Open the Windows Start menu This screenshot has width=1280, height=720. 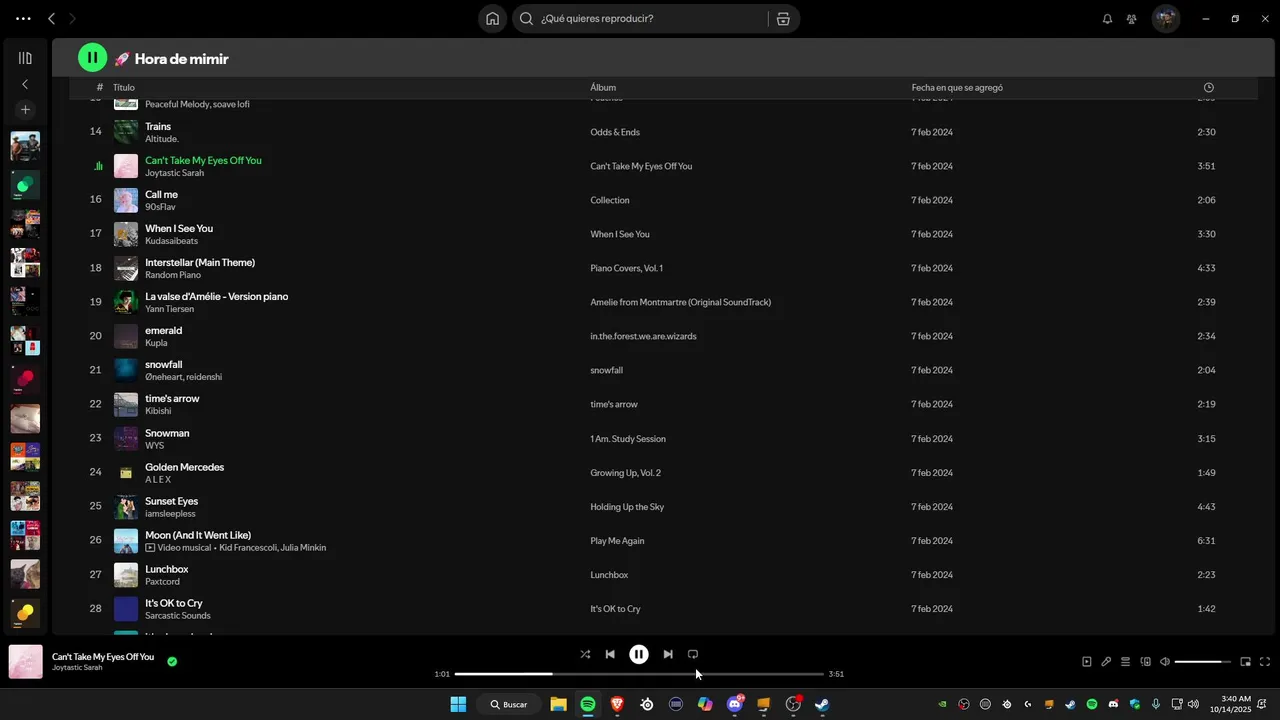[x=458, y=704]
